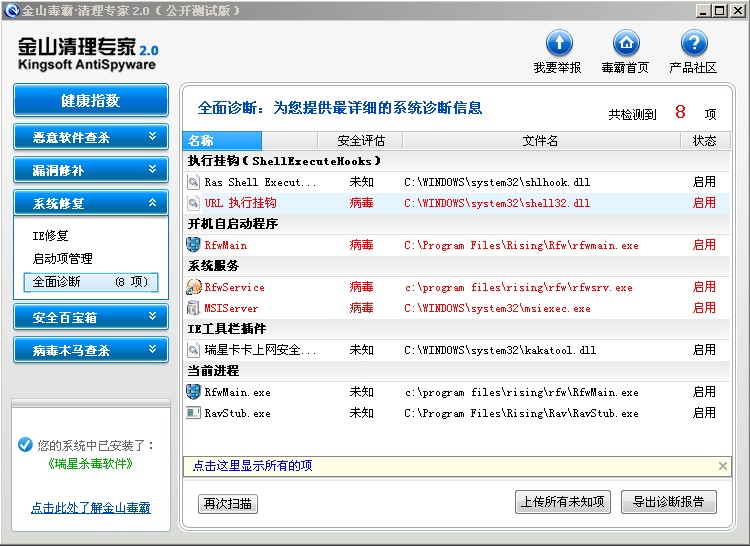Image resolution: width=750 pixels, height=546 pixels.
Task: Expand the 恶意软件查杀 section chevron
Action: 152,137
